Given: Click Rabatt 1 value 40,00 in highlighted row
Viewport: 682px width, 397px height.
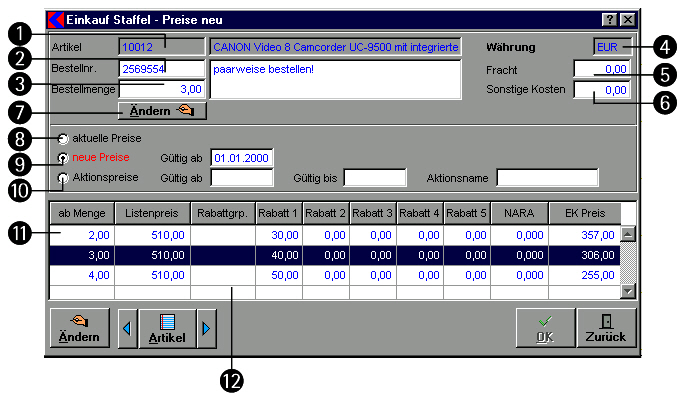Looking at the screenshot, I should pos(279,255).
